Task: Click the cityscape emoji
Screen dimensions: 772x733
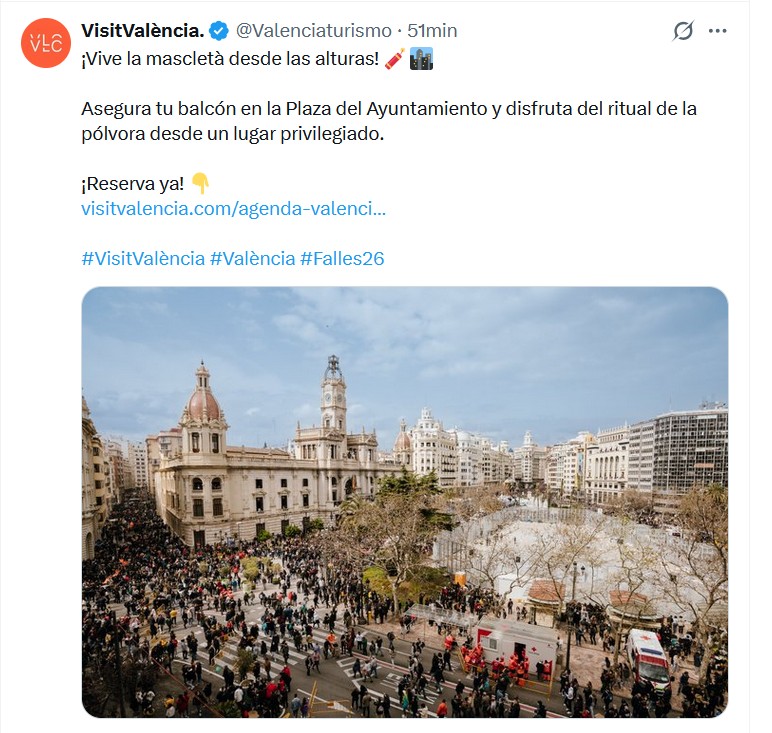Action: tap(421, 59)
